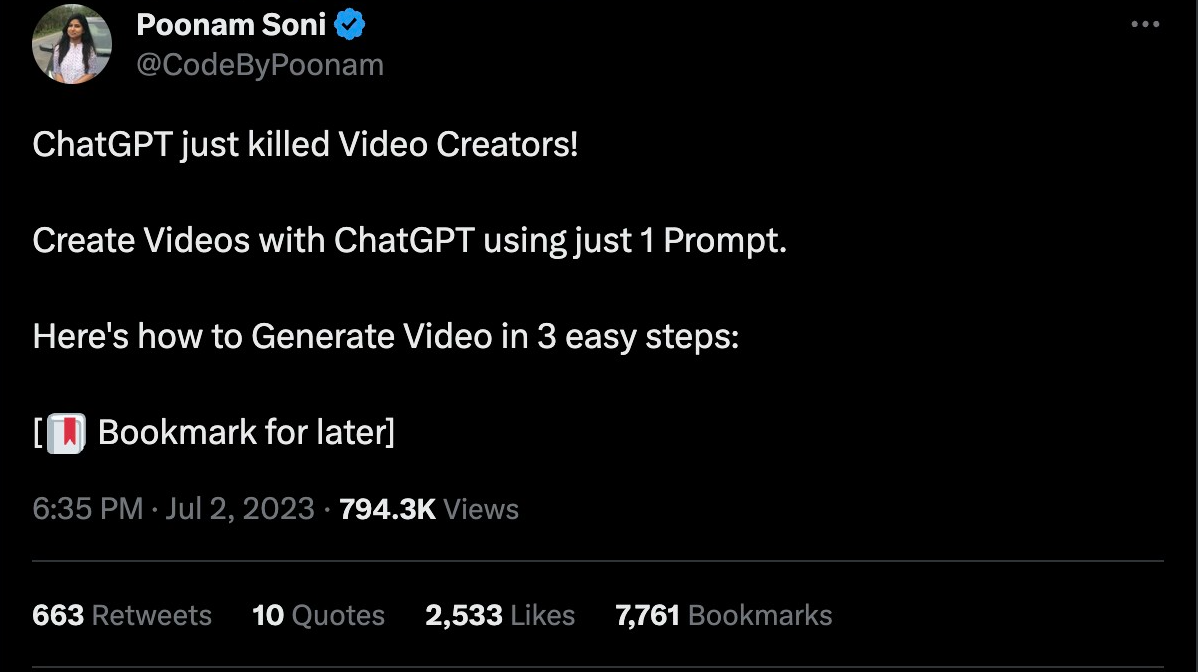Viewport: 1198px width, 672px height.
Task: Open the @CodeByPoonam profile handle
Action: 260,64
